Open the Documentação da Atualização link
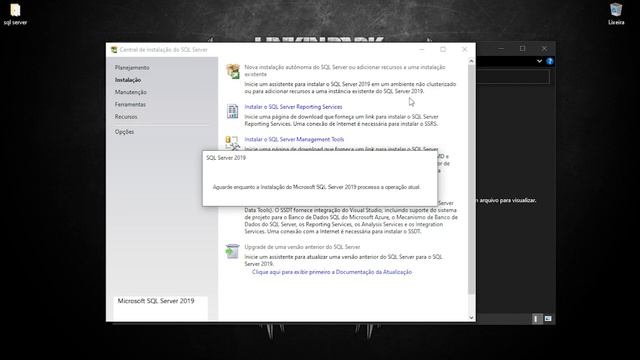The height and width of the screenshot is (360, 640). 331,272
